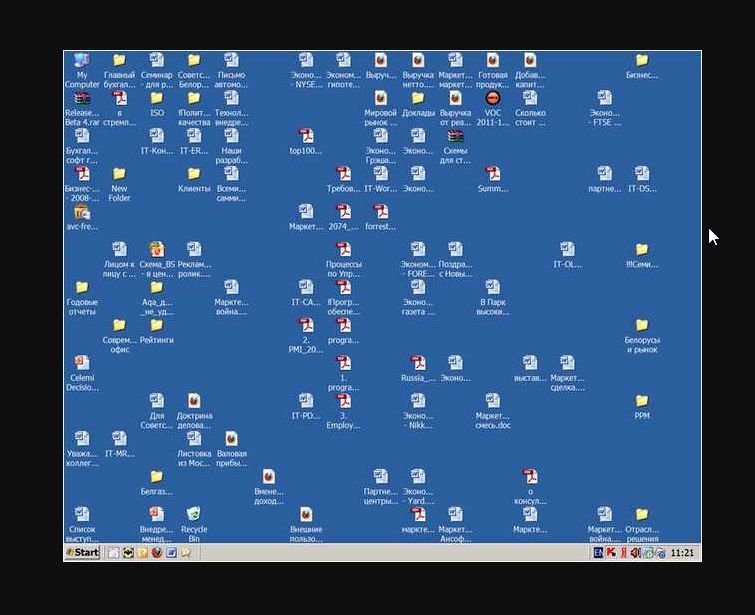
Task: Select the ISO folder on desktop
Action: pos(156,104)
